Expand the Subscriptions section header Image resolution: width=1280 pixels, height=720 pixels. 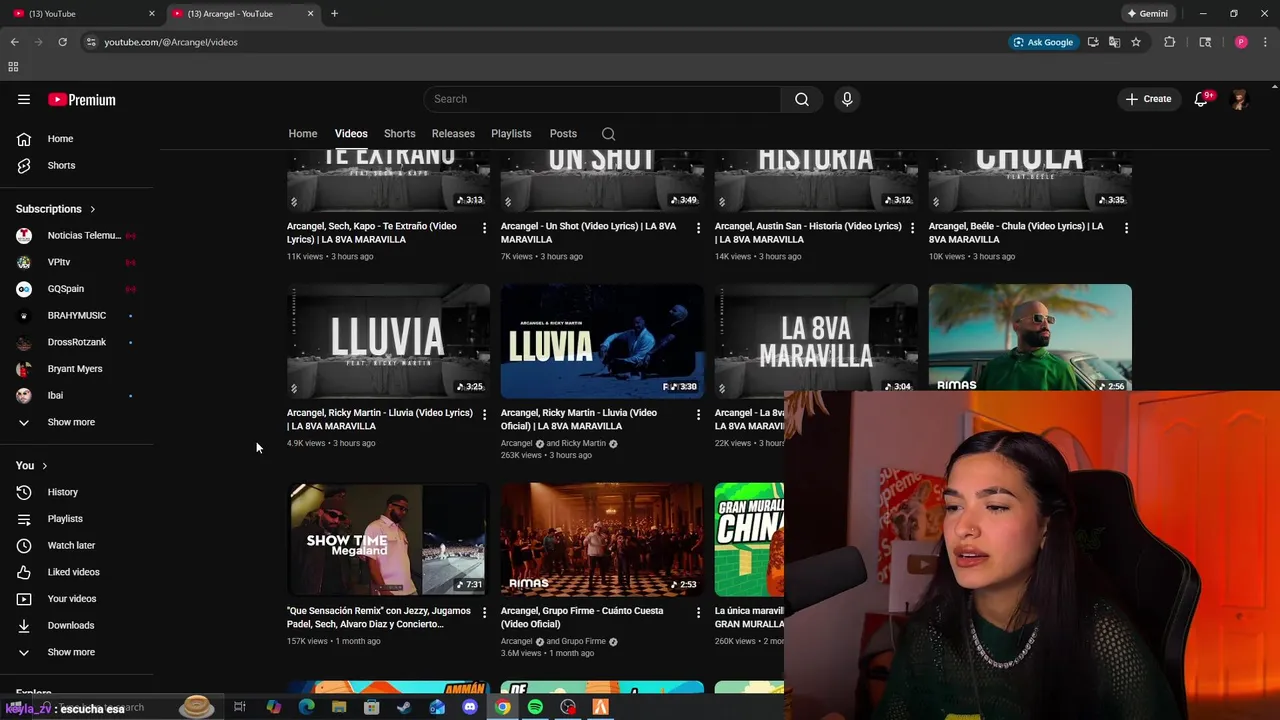55,209
